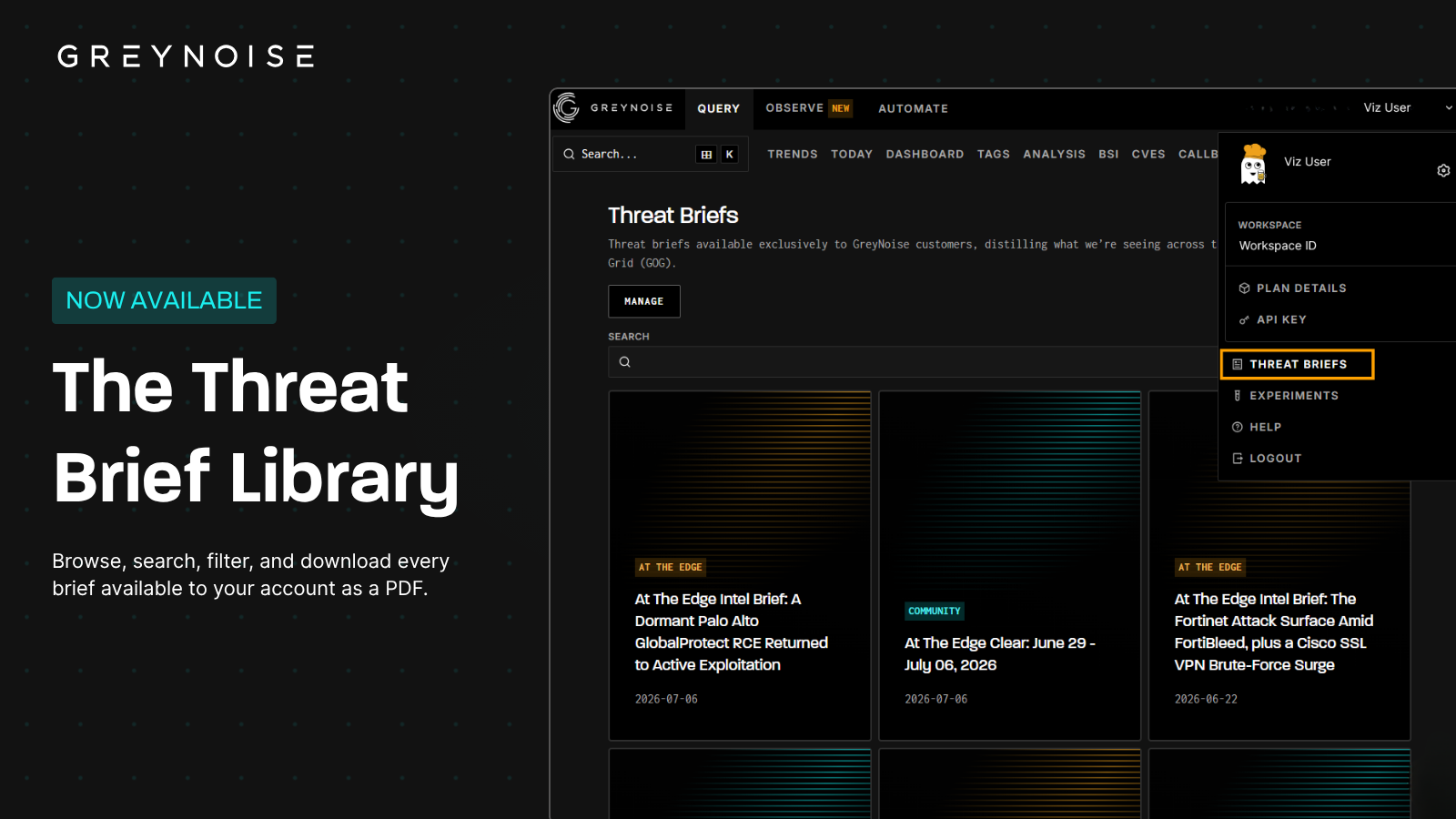Click the Viz User ghost avatar
This screenshot has height=819, width=1456.
(x=1254, y=165)
